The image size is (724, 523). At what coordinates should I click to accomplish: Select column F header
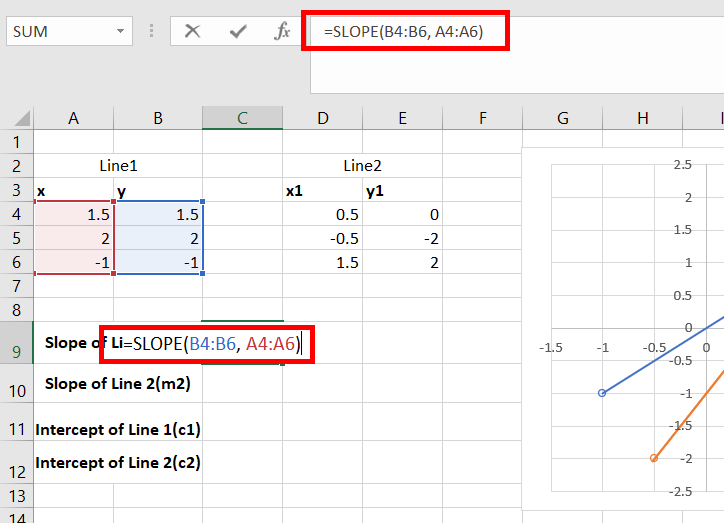[483, 118]
